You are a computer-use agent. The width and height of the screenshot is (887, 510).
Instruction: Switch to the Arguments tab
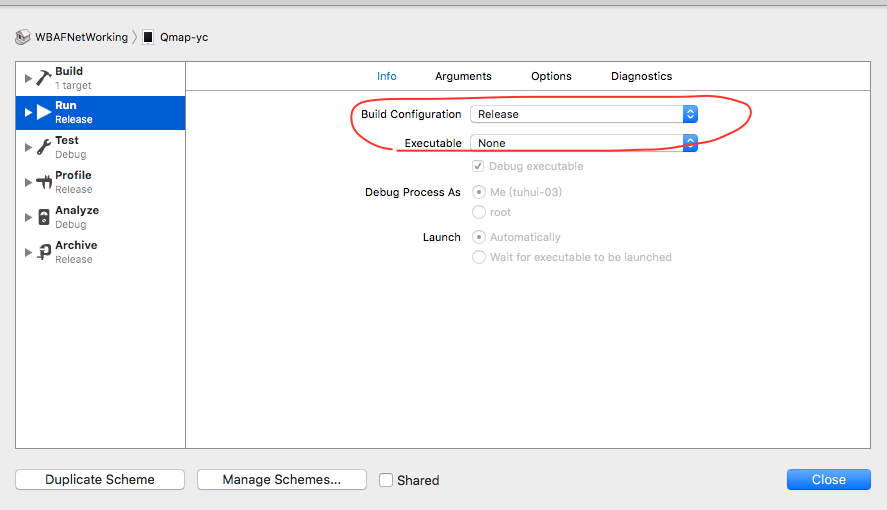pos(463,76)
